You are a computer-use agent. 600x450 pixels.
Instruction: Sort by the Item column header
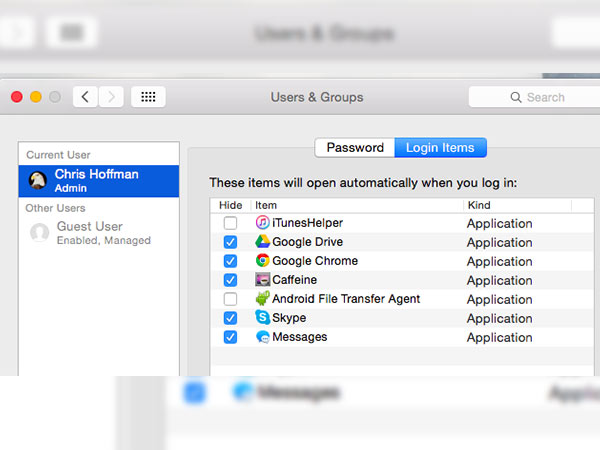click(x=356, y=205)
